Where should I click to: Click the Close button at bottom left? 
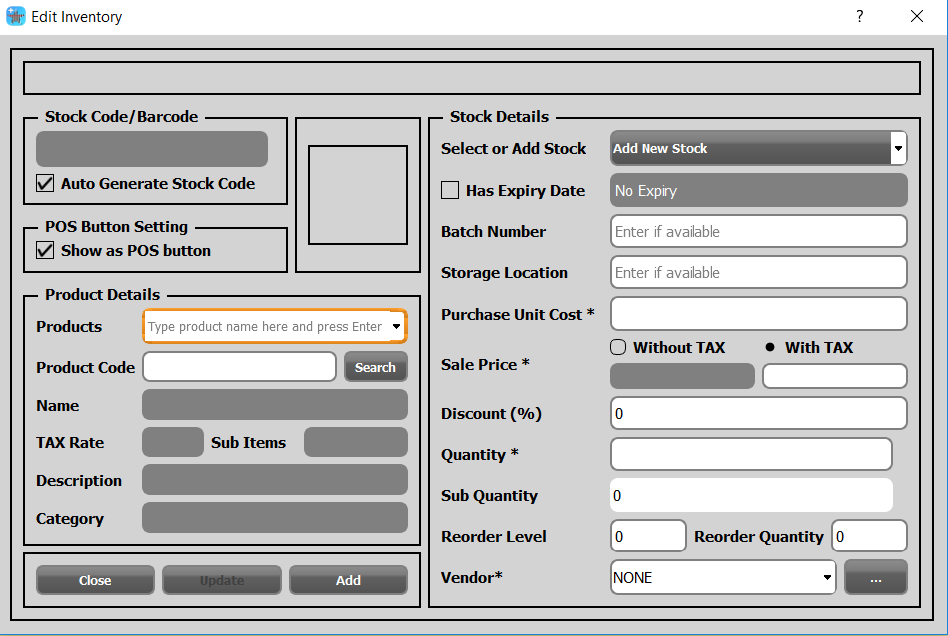point(95,580)
